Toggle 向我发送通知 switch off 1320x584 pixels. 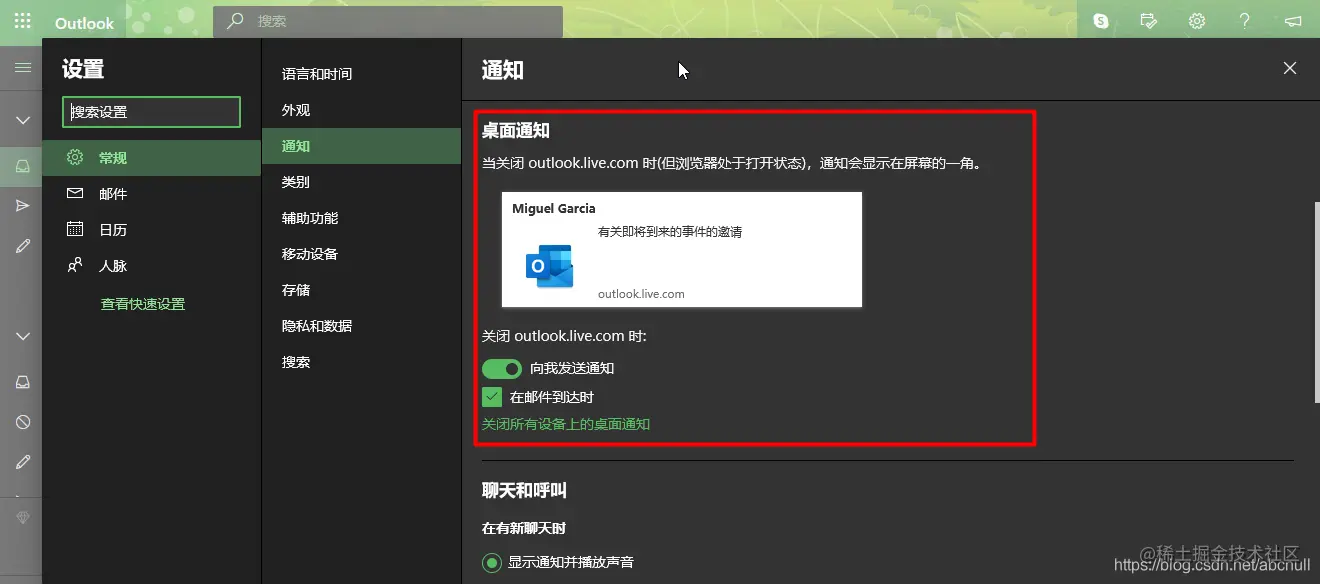(502, 368)
